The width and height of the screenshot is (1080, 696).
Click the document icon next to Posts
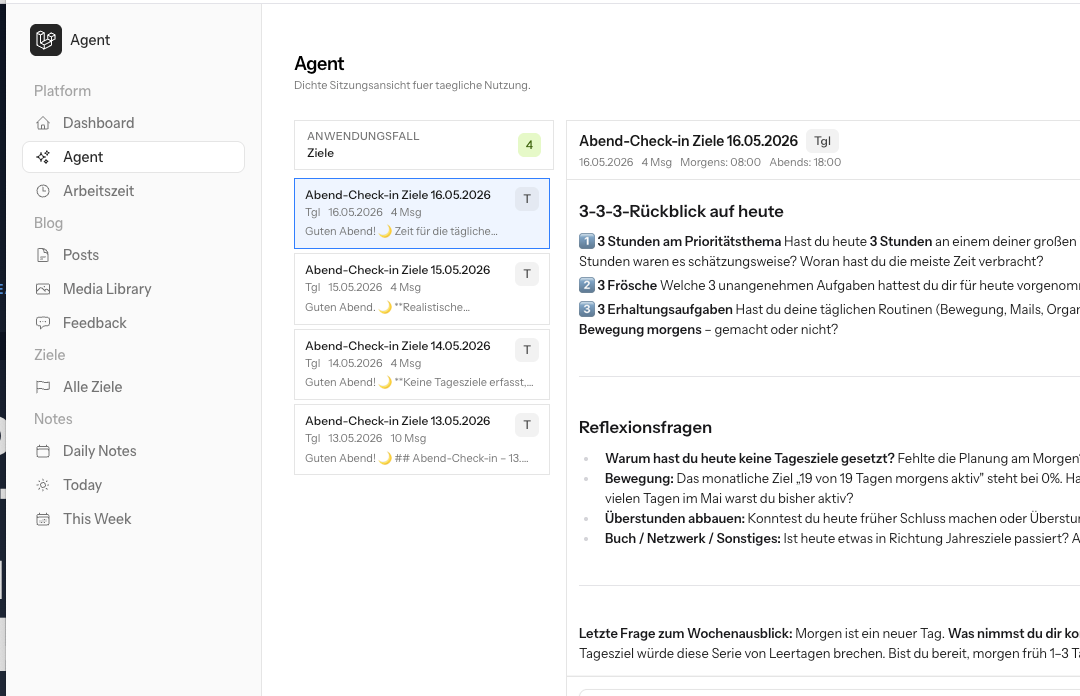pyautogui.click(x=43, y=255)
